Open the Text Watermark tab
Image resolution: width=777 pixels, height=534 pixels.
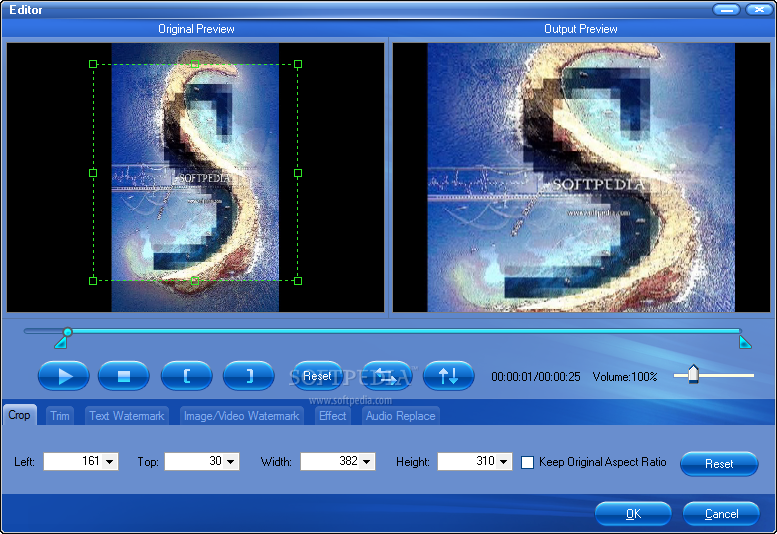(126, 416)
